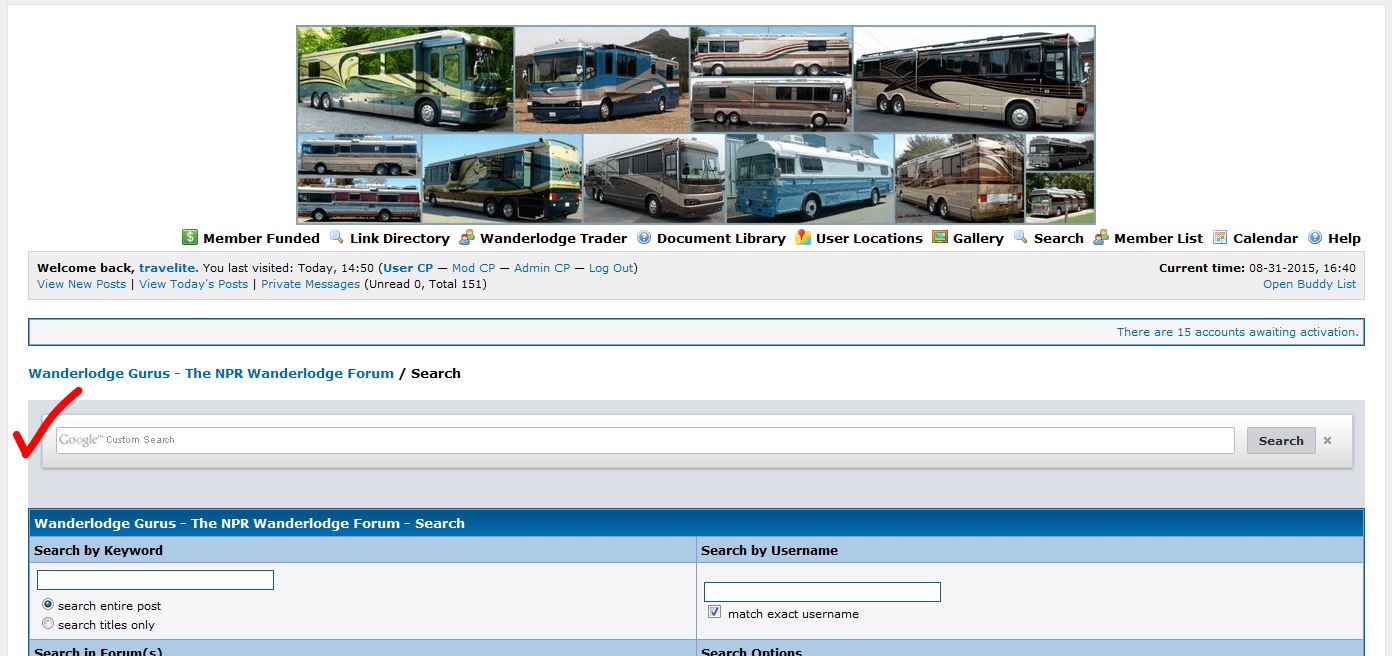Open the Search item in the navigation menu
The image size is (1392, 656).
[1058, 238]
